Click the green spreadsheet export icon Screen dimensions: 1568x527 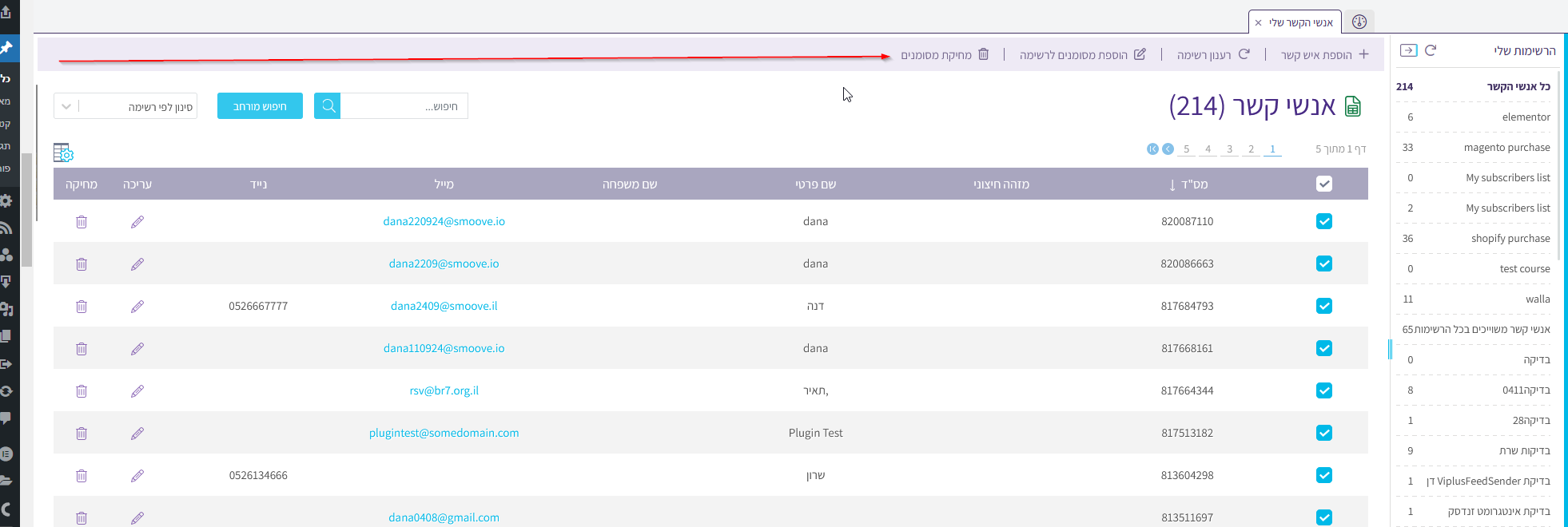tap(1352, 106)
